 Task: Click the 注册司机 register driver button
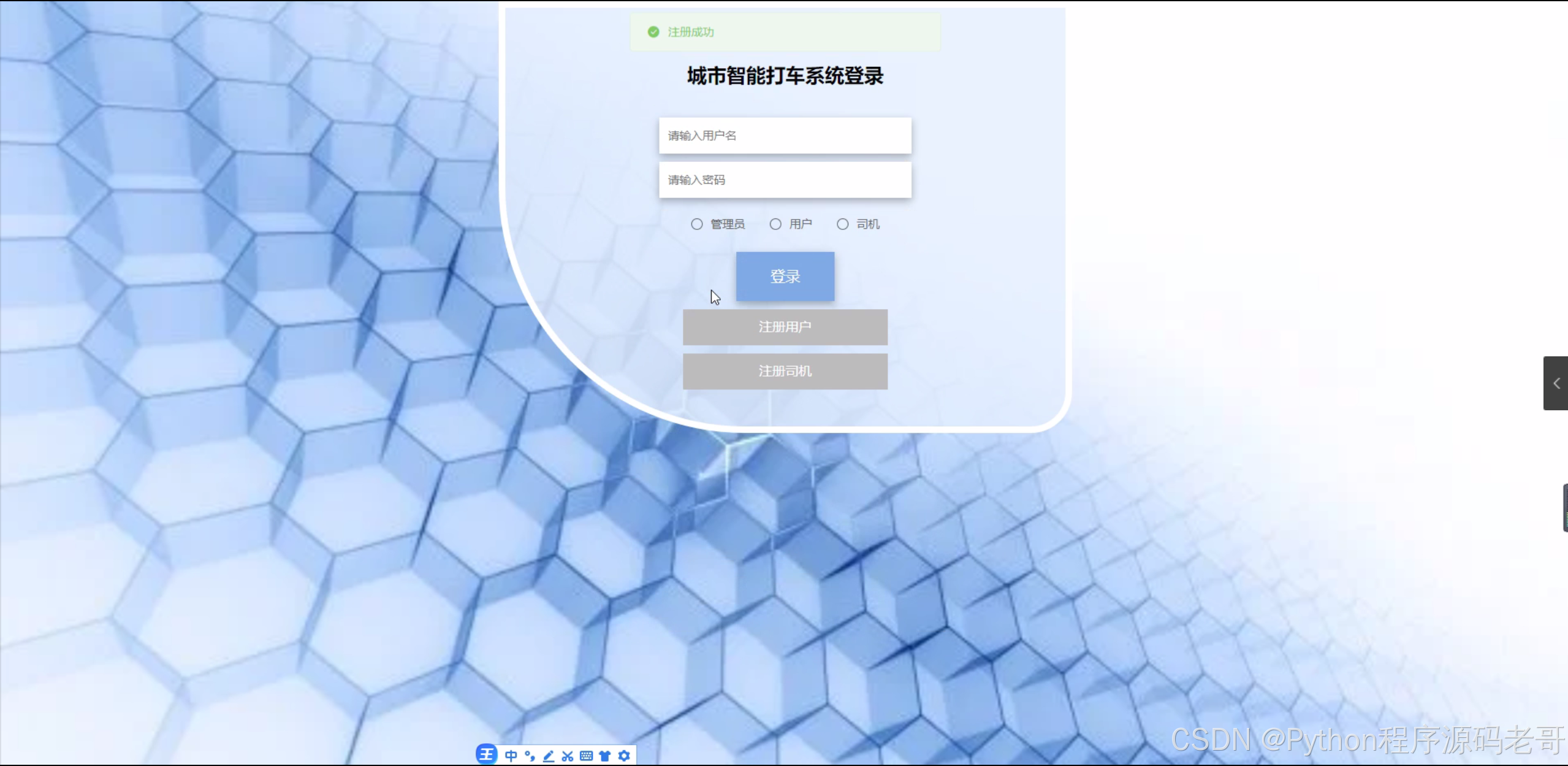pyautogui.click(x=785, y=371)
